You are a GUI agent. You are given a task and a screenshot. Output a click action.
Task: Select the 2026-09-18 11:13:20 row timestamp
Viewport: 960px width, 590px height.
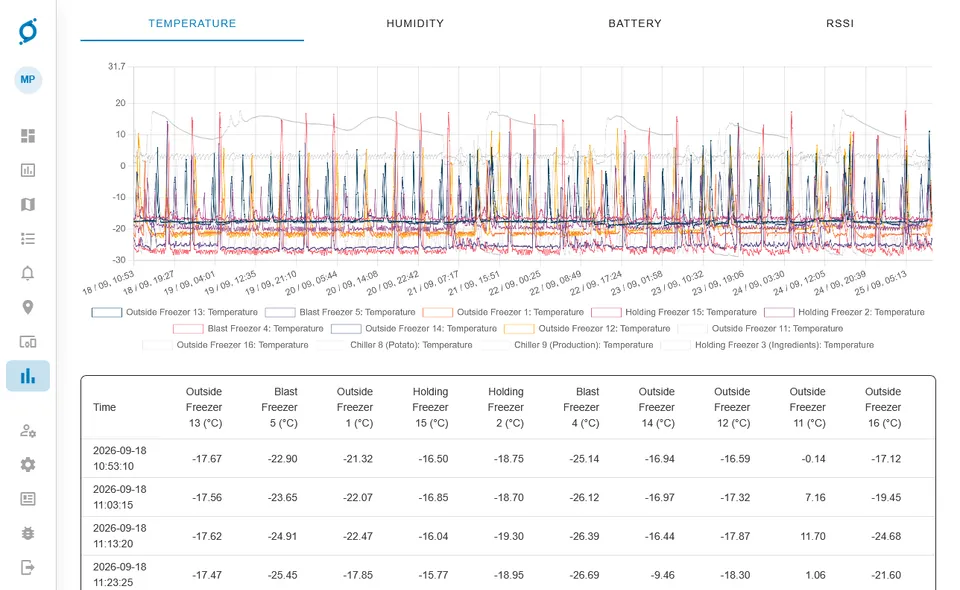tap(119, 536)
